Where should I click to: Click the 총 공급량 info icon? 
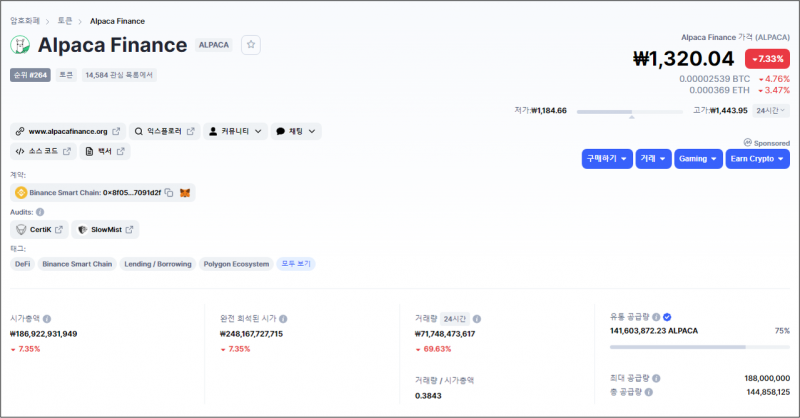pyautogui.click(x=648, y=392)
